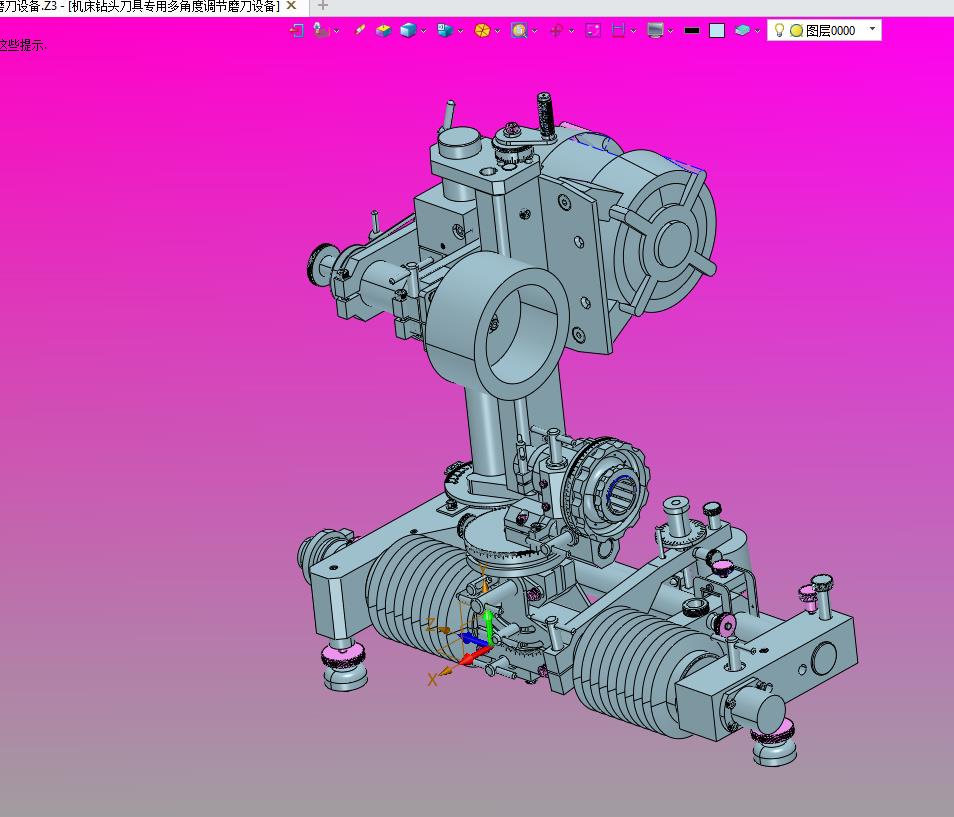Click the yellow-topped box icon
Viewport: 954px width, 817px height.
[383, 30]
